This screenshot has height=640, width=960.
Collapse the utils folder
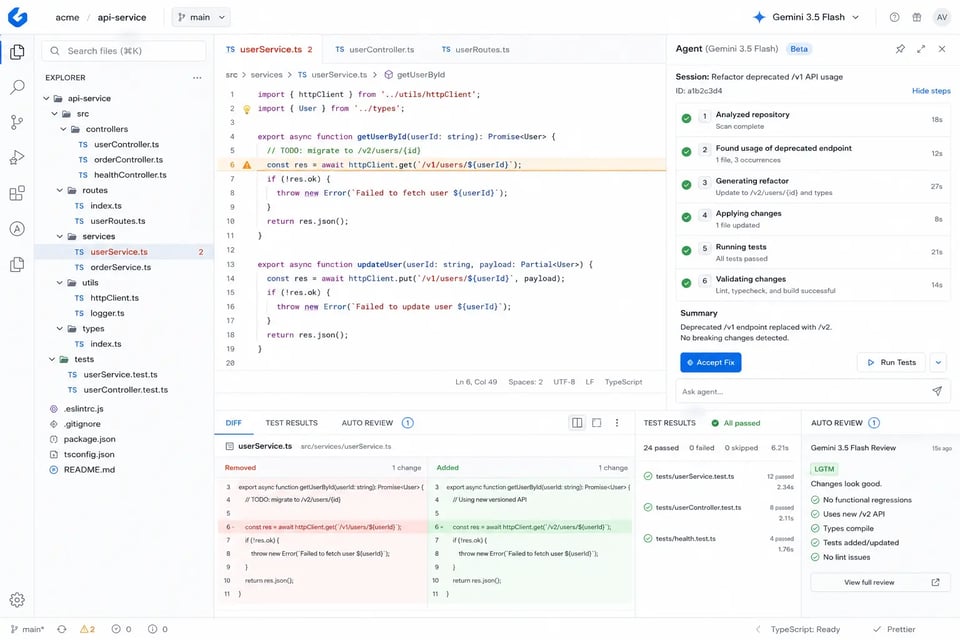[59, 283]
